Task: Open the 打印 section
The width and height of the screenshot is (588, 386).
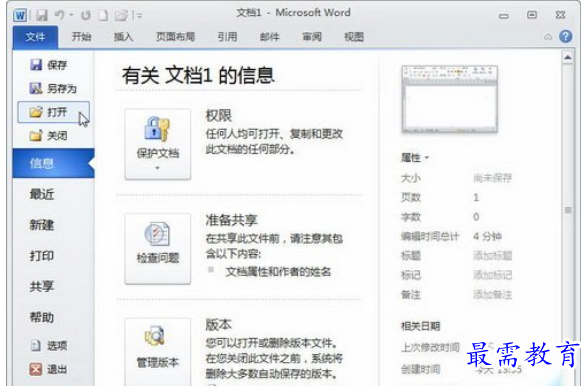Action: coord(42,256)
